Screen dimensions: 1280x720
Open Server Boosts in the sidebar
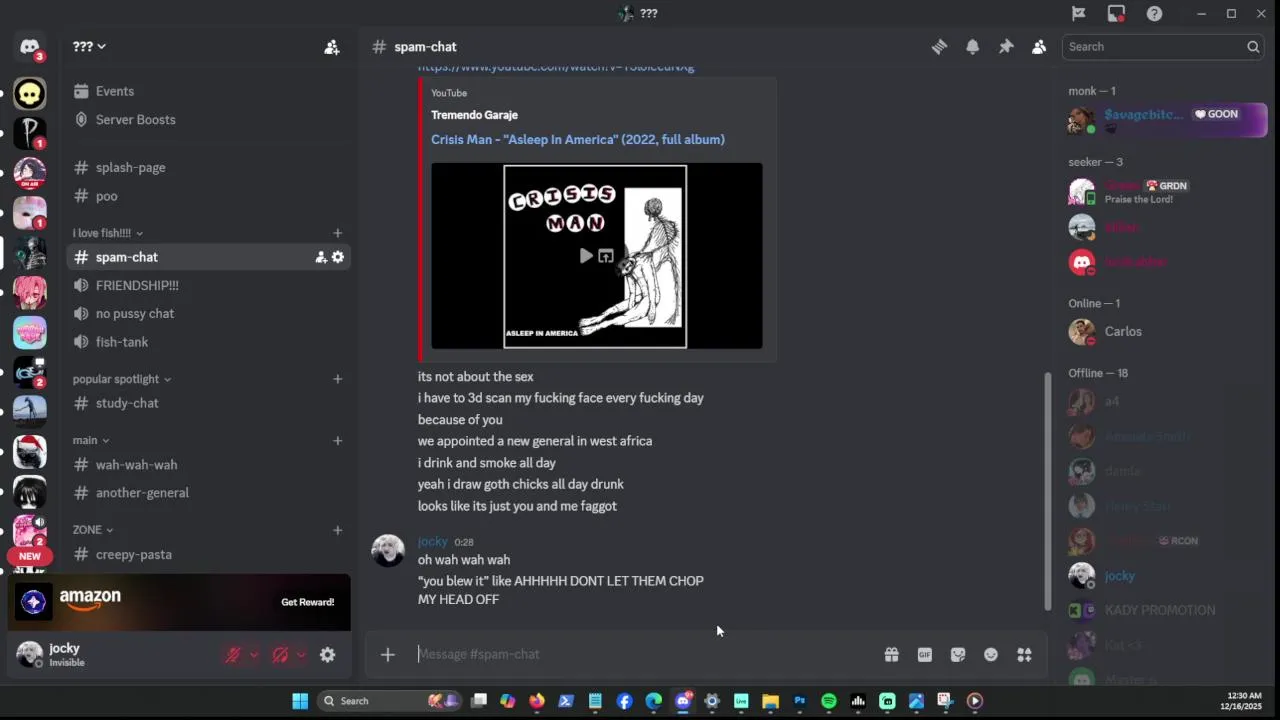point(208,119)
